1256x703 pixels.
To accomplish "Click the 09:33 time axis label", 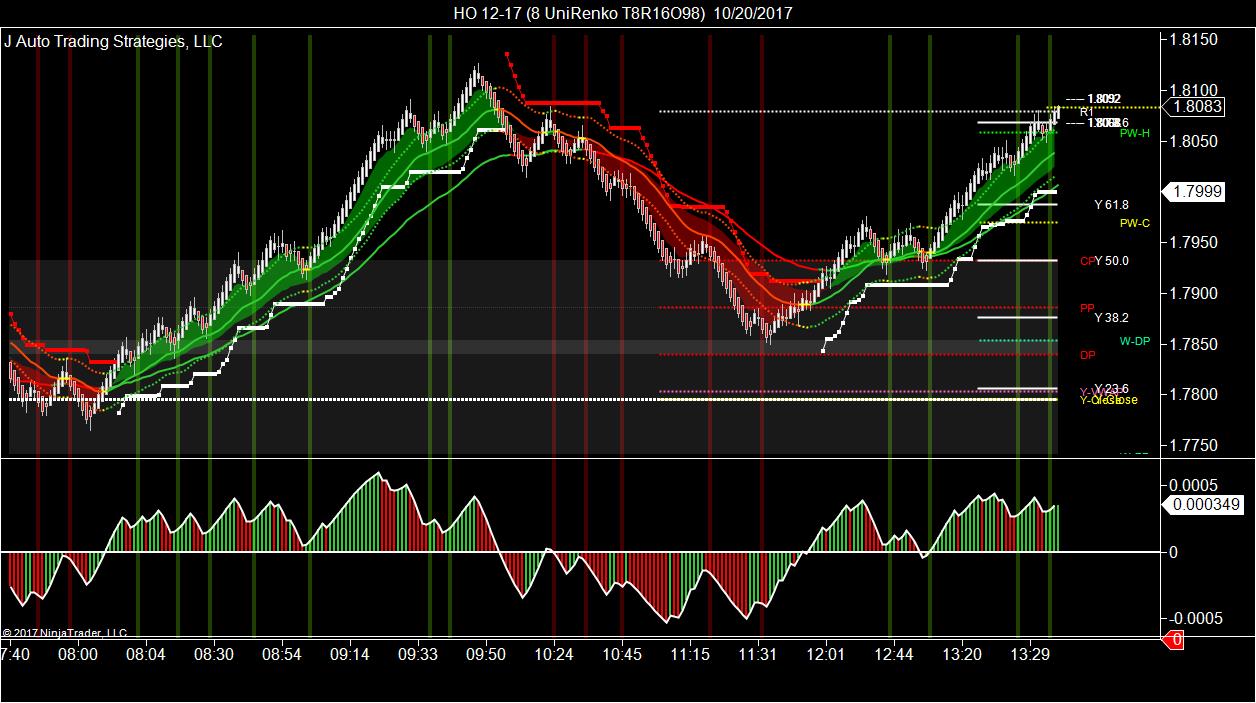I will click(418, 655).
